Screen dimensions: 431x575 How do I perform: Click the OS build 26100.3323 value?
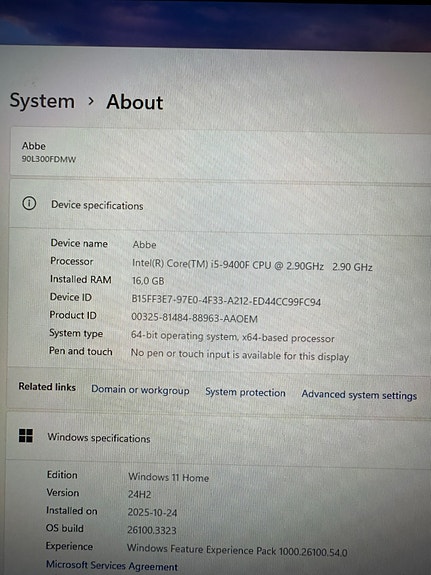coord(152,530)
